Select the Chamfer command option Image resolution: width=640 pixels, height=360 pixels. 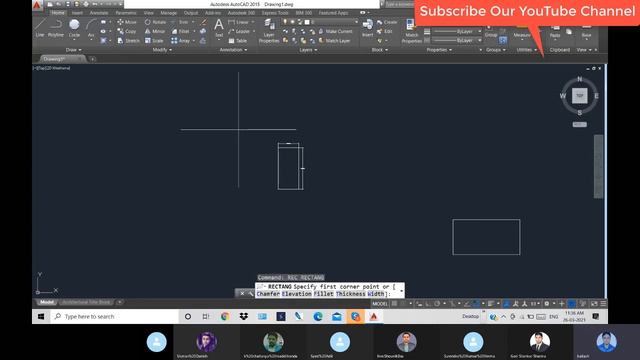coord(268,294)
